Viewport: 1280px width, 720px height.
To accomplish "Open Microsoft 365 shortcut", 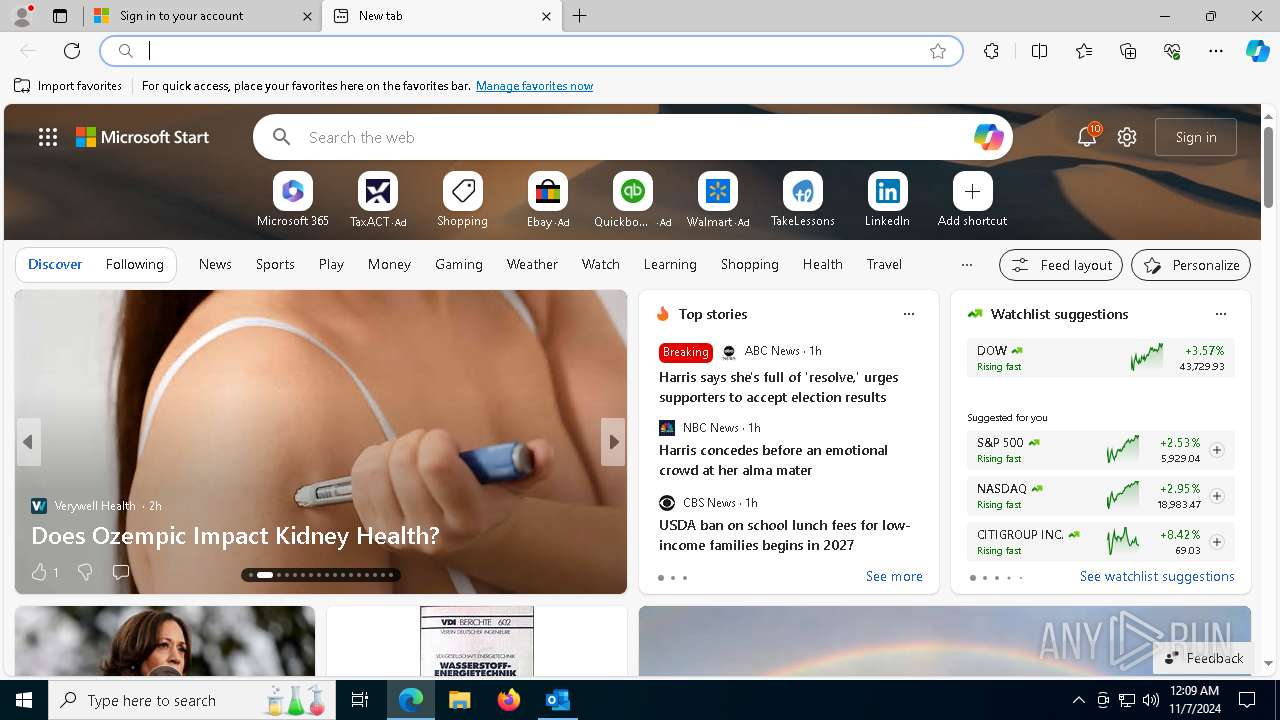I will coord(292,200).
